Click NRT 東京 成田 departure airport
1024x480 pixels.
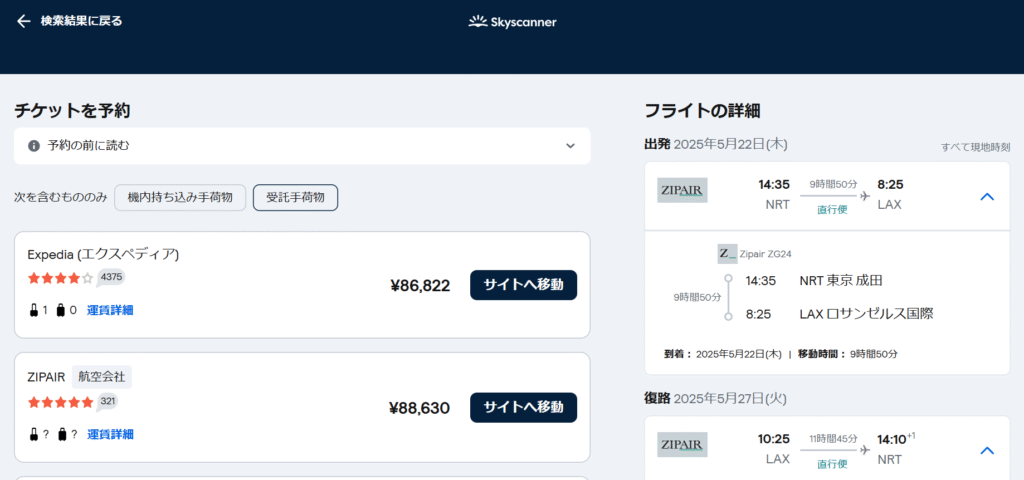pyautogui.click(x=840, y=281)
